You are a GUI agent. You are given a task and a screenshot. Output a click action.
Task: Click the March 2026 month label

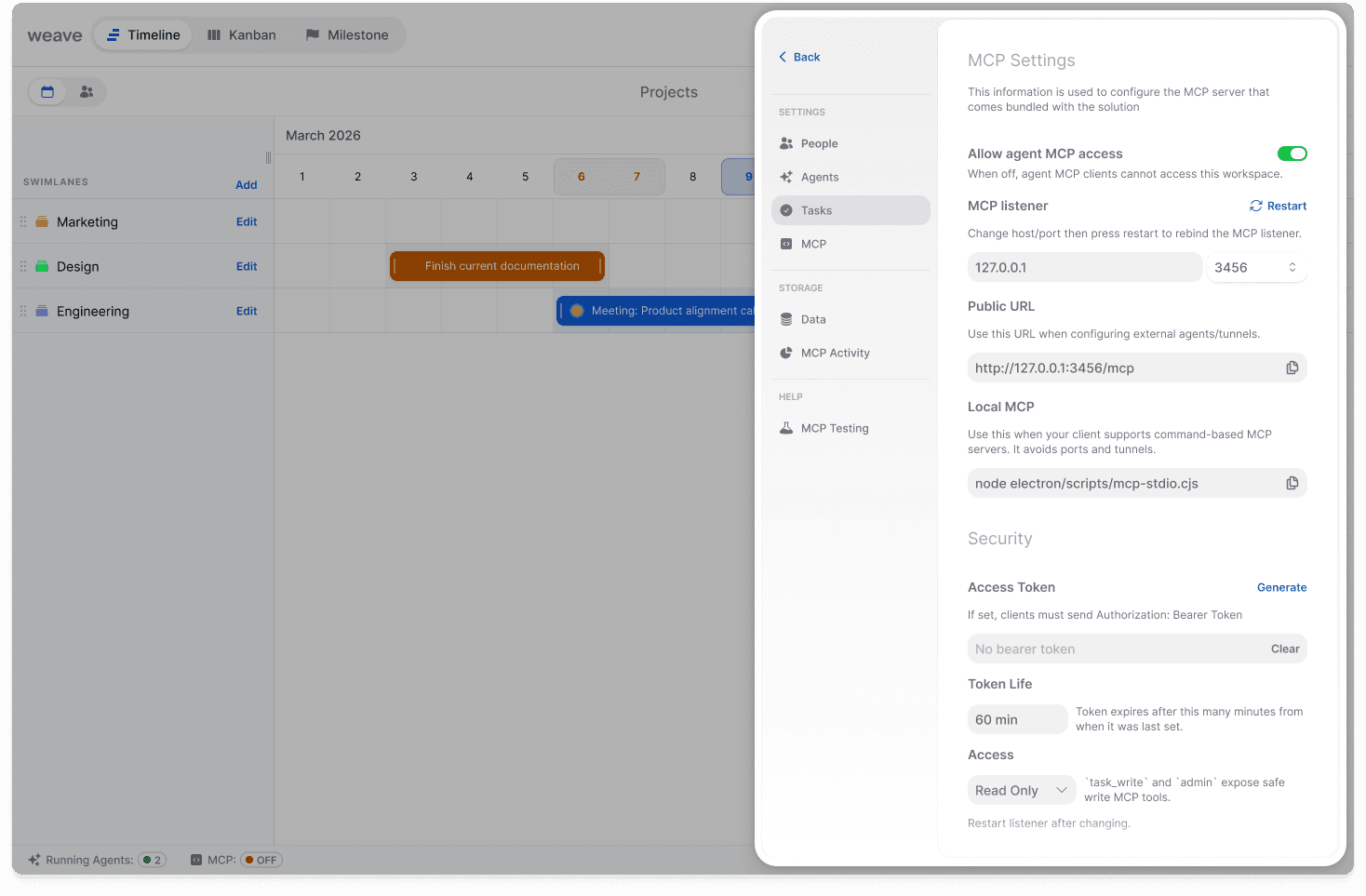pyautogui.click(x=323, y=135)
